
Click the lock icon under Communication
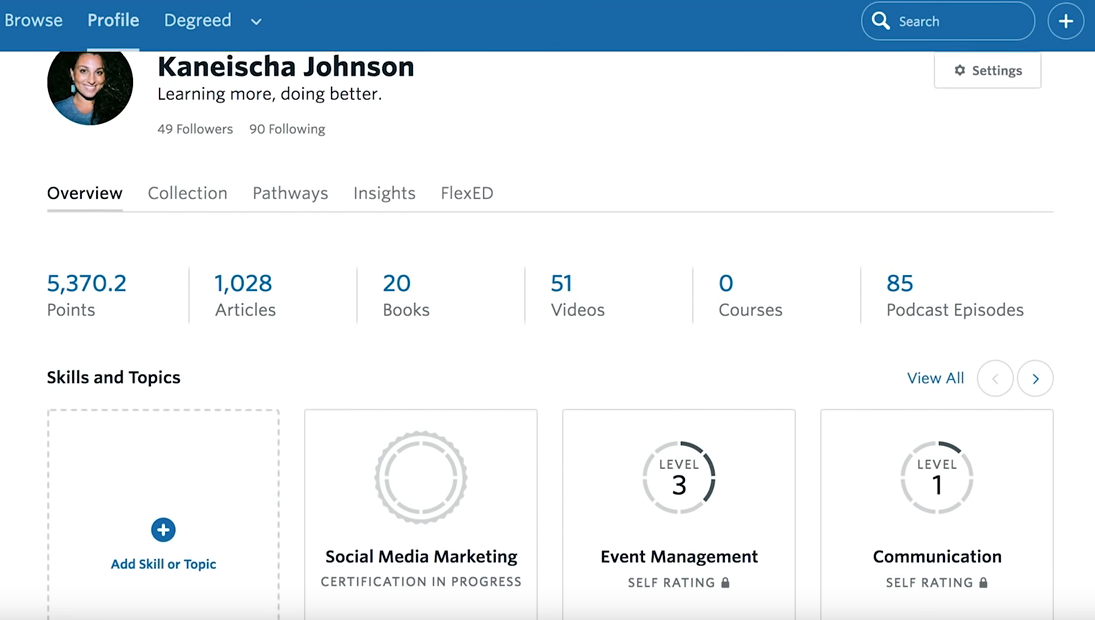tap(984, 583)
